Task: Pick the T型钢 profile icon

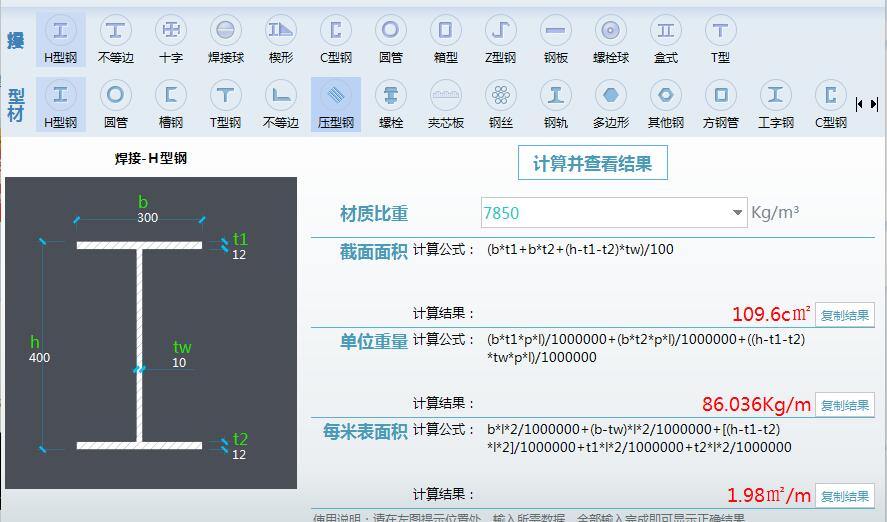Action: click(226, 105)
